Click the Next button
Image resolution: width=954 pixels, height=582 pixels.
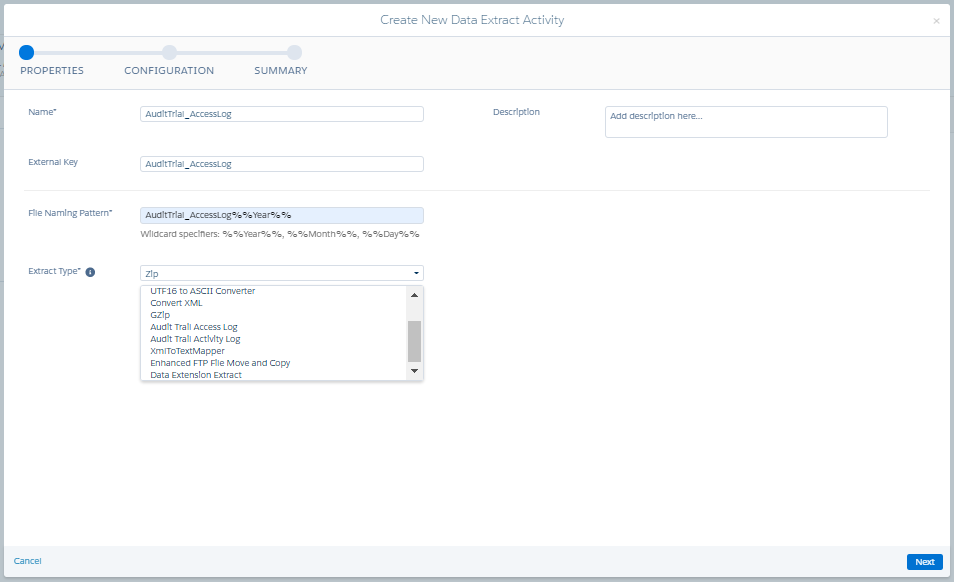[x=924, y=562]
